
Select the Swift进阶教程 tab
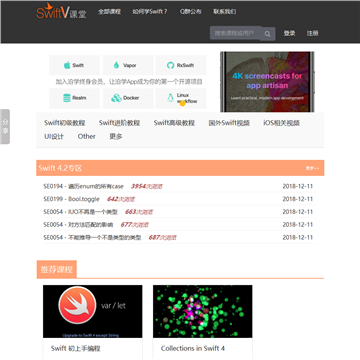[119, 123]
